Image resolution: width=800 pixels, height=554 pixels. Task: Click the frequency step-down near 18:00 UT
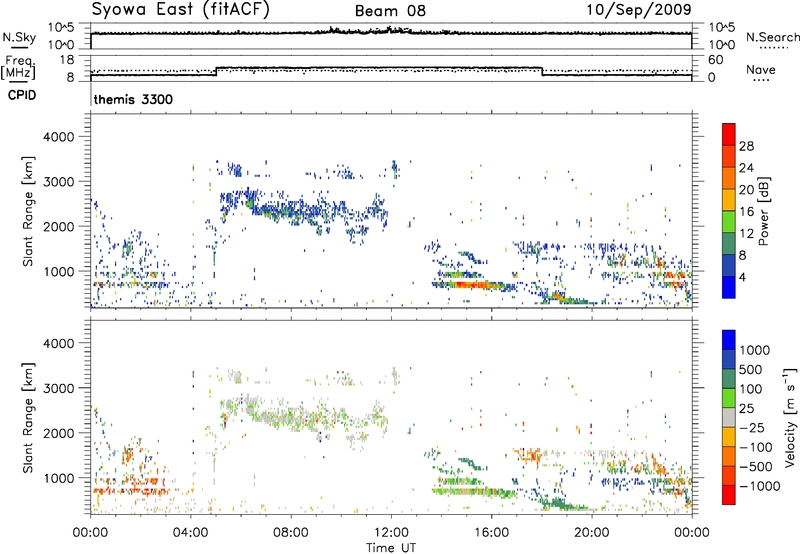click(542, 71)
